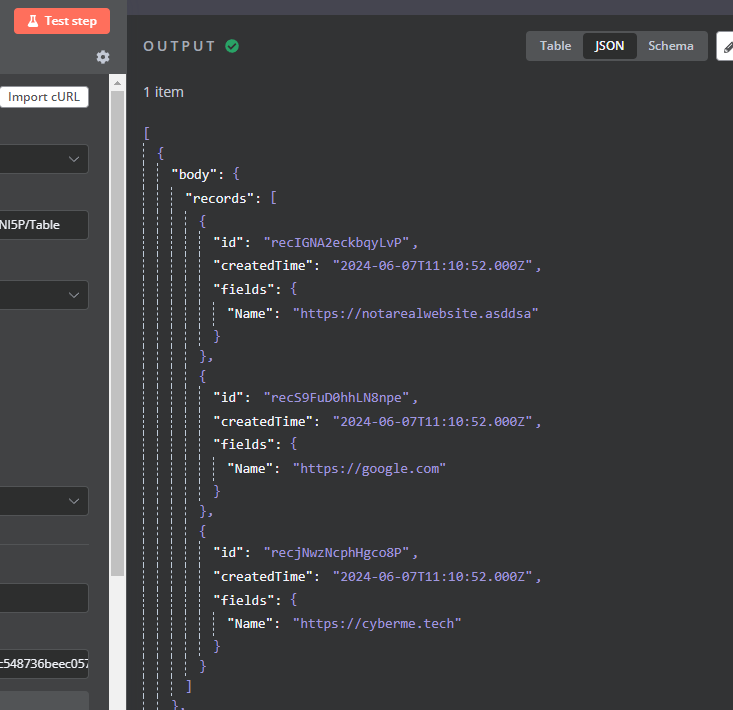The height and width of the screenshot is (710, 733).
Task: Click the Import cURL button
Action: coord(44,97)
